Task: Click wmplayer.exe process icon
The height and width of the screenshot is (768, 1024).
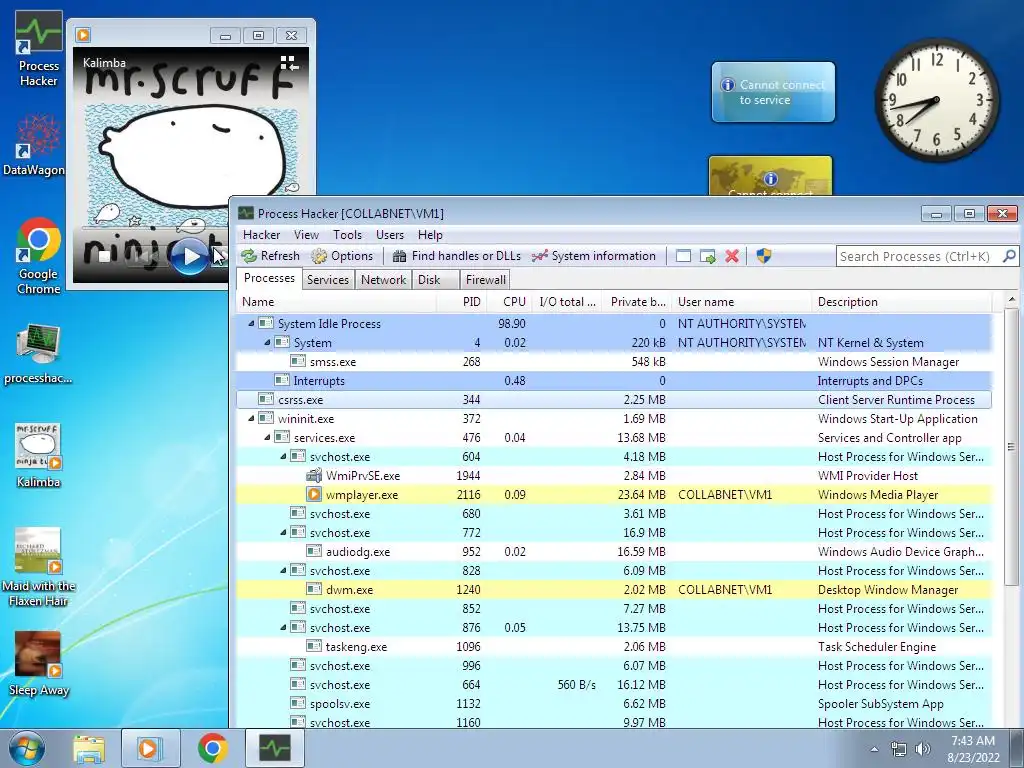Action: (314, 495)
